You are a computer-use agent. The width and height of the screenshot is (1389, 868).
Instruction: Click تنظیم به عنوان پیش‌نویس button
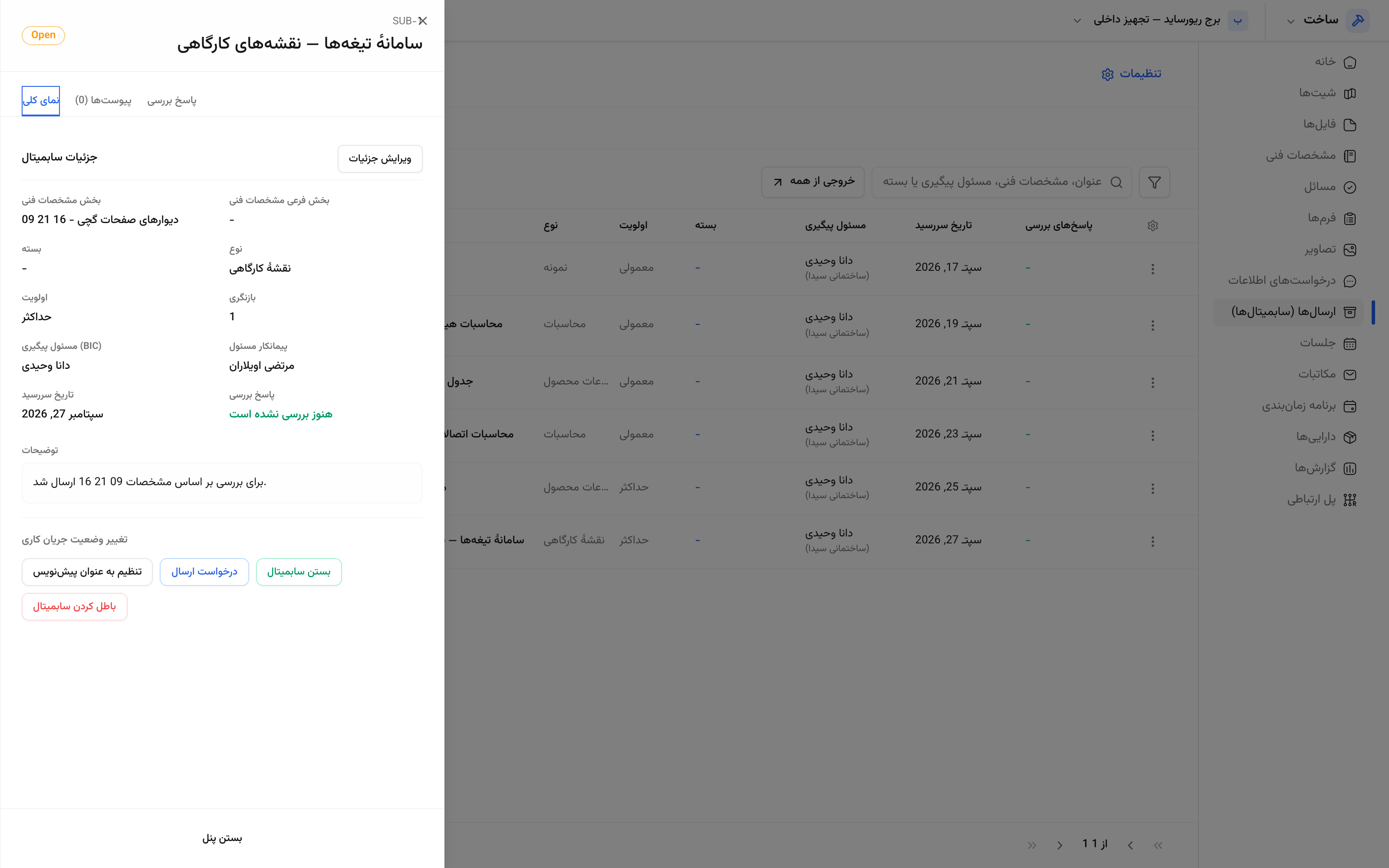(87, 572)
